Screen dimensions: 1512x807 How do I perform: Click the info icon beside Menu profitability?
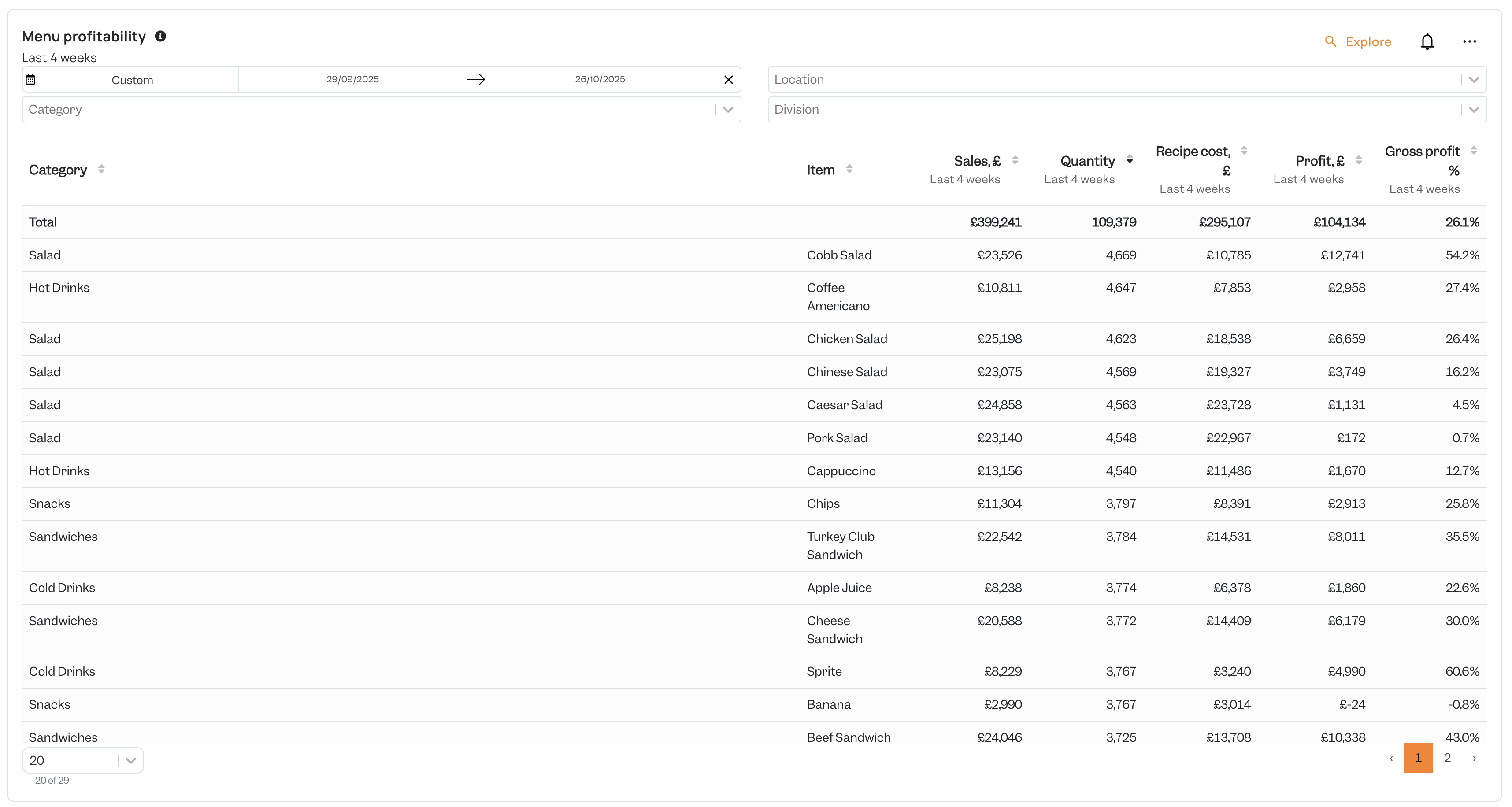pyautogui.click(x=160, y=37)
